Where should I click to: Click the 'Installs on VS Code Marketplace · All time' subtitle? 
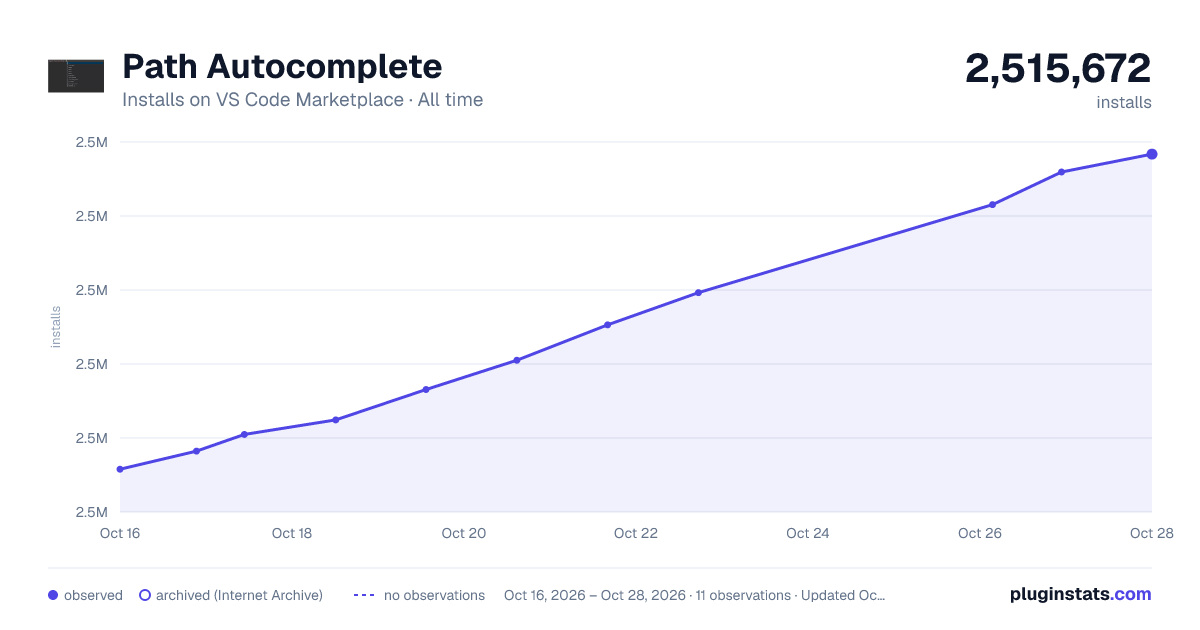tap(302, 100)
